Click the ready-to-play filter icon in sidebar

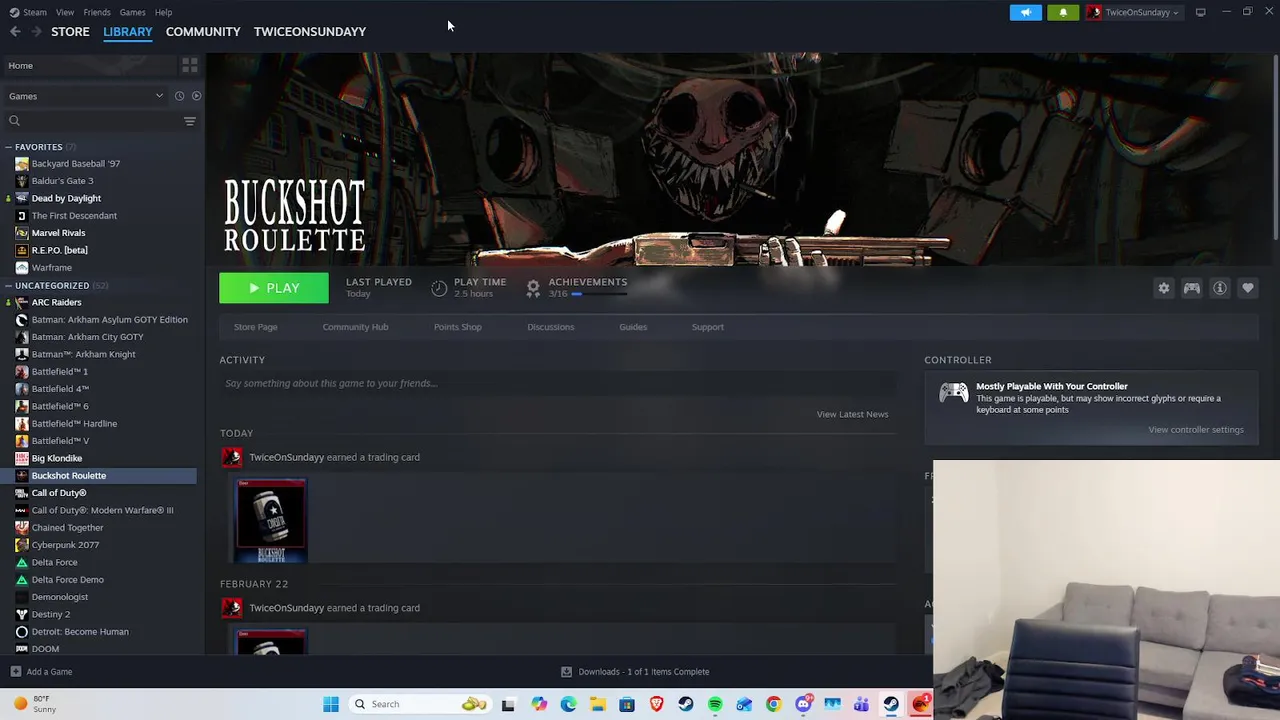[x=196, y=96]
